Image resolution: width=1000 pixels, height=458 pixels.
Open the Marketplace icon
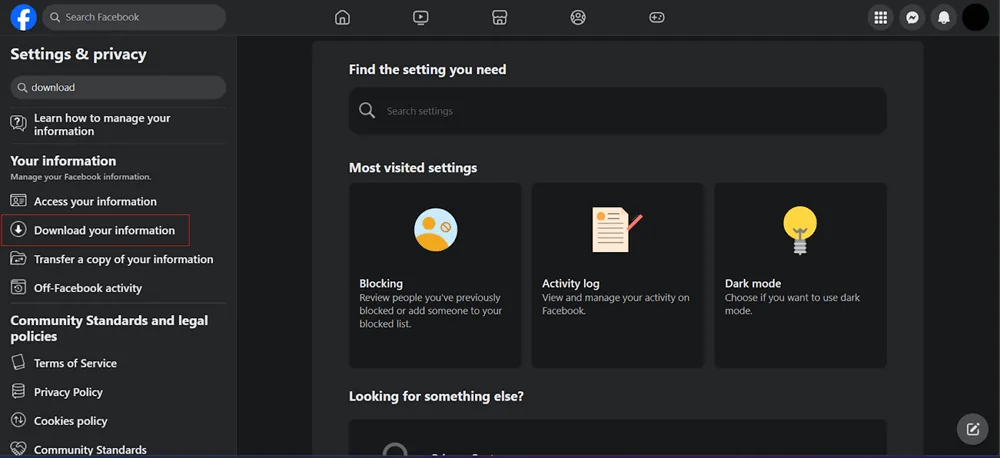[x=500, y=17]
